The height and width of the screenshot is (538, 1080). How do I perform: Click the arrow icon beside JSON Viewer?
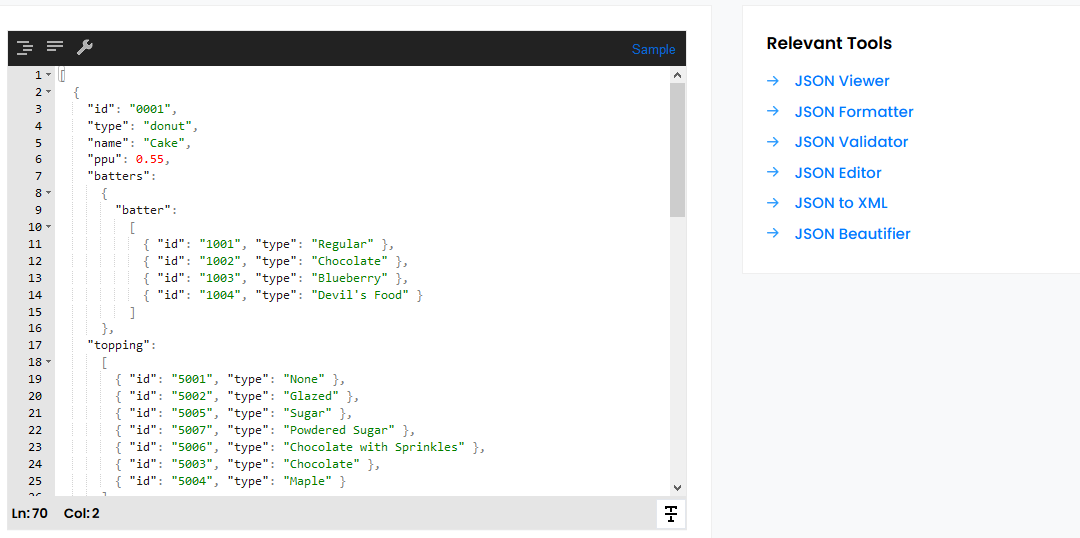pyautogui.click(x=773, y=81)
